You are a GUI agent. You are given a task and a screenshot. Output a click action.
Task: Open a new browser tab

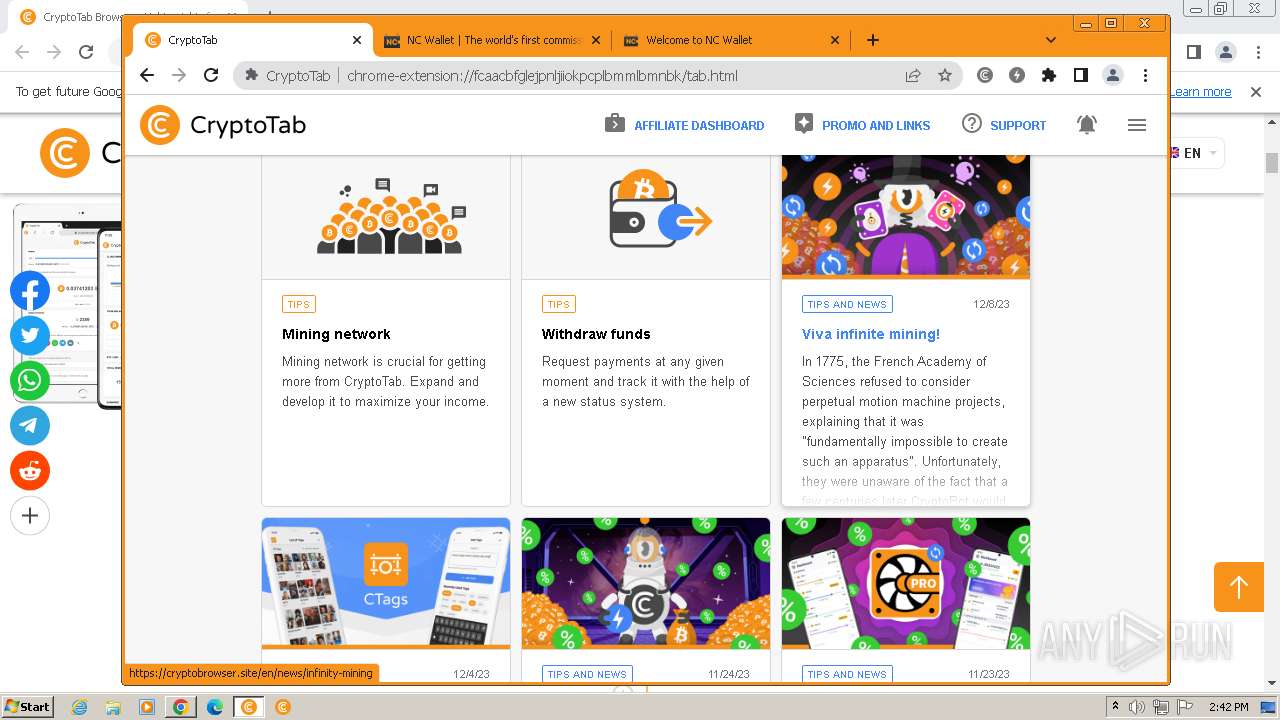point(872,40)
